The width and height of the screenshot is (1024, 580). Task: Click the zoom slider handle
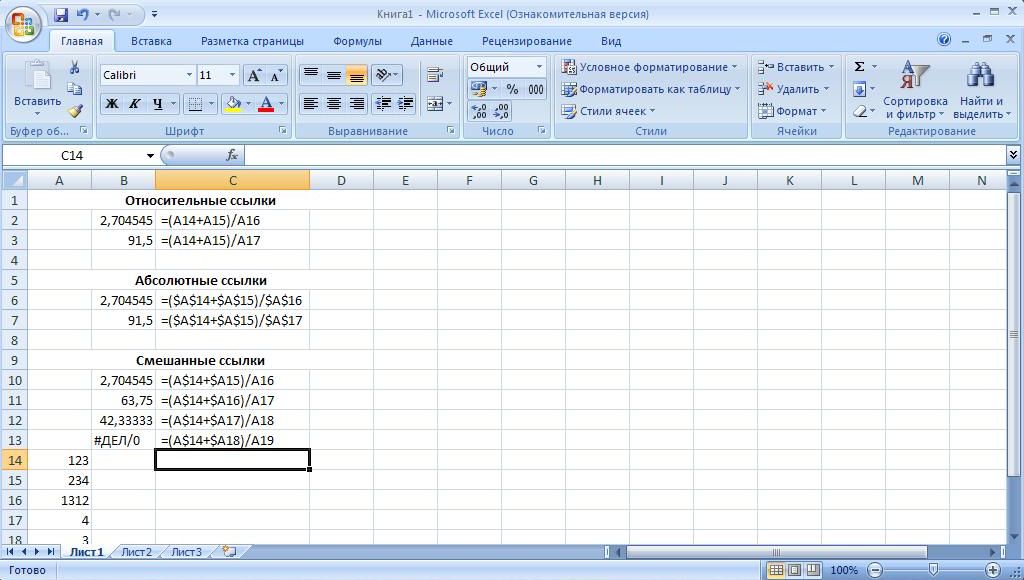click(x=933, y=570)
